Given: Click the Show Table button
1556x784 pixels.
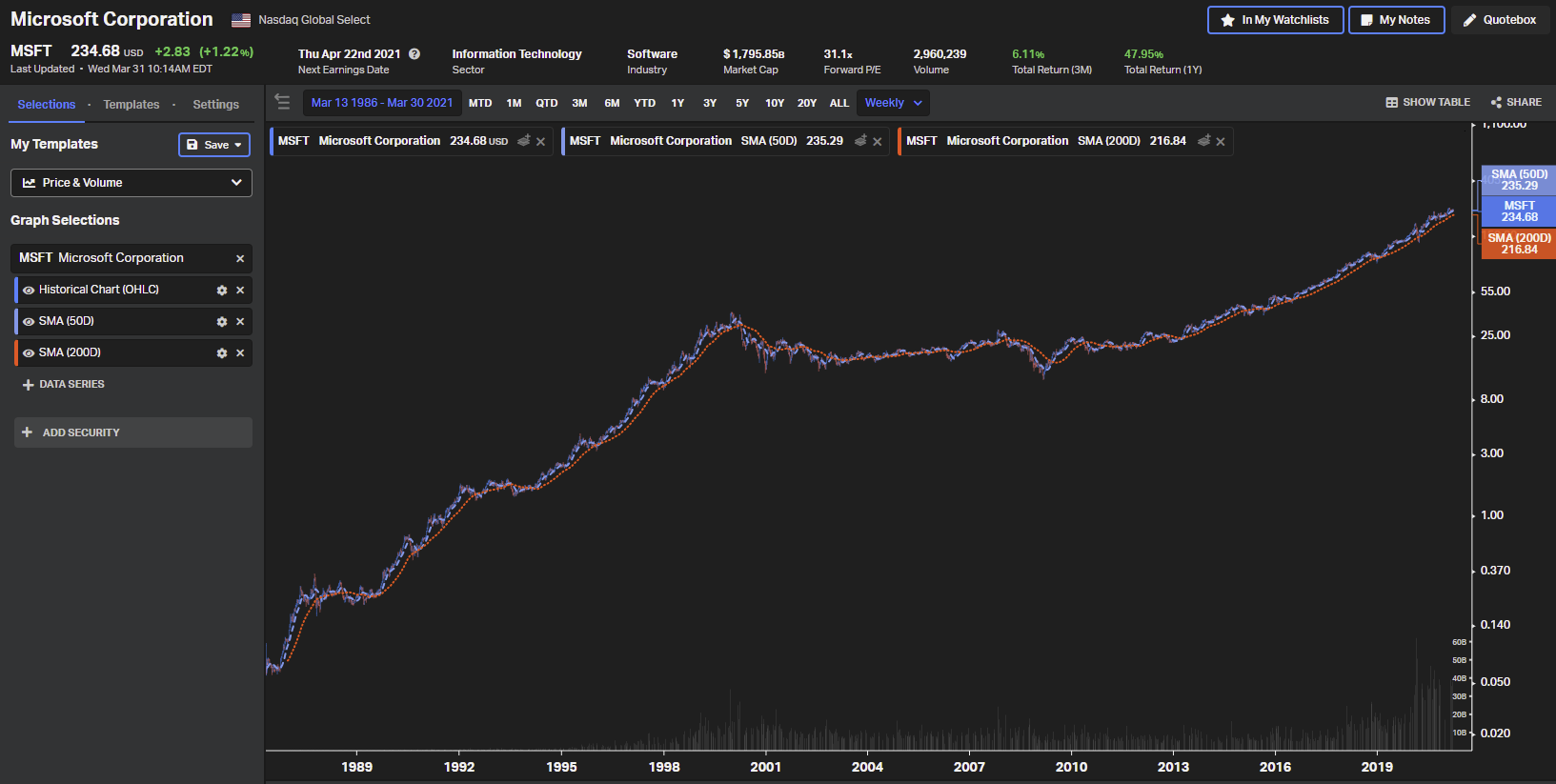Looking at the screenshot, I should 1427,102.
